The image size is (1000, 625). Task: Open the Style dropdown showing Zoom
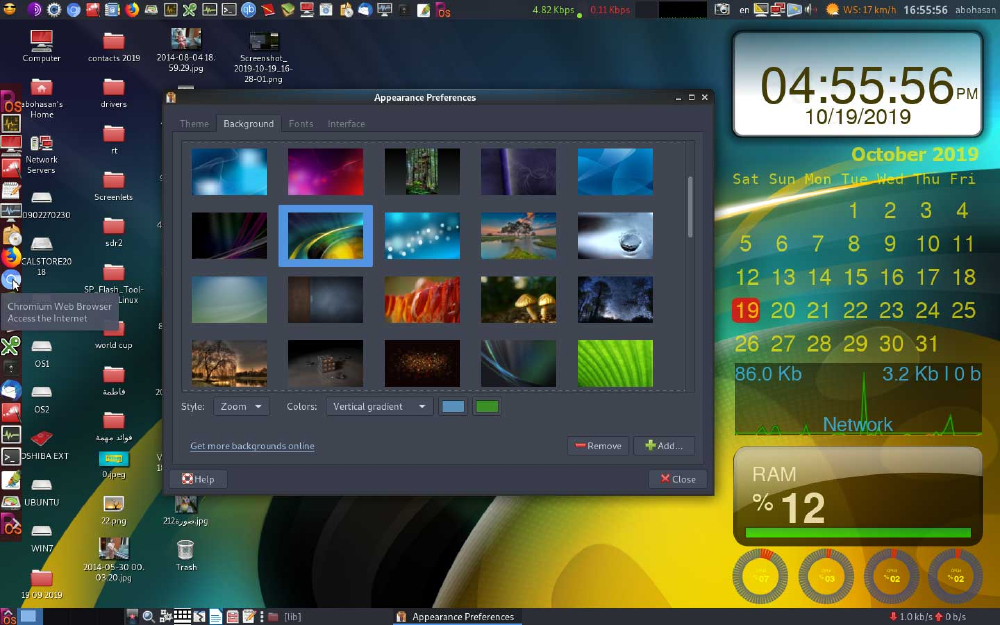240,406
